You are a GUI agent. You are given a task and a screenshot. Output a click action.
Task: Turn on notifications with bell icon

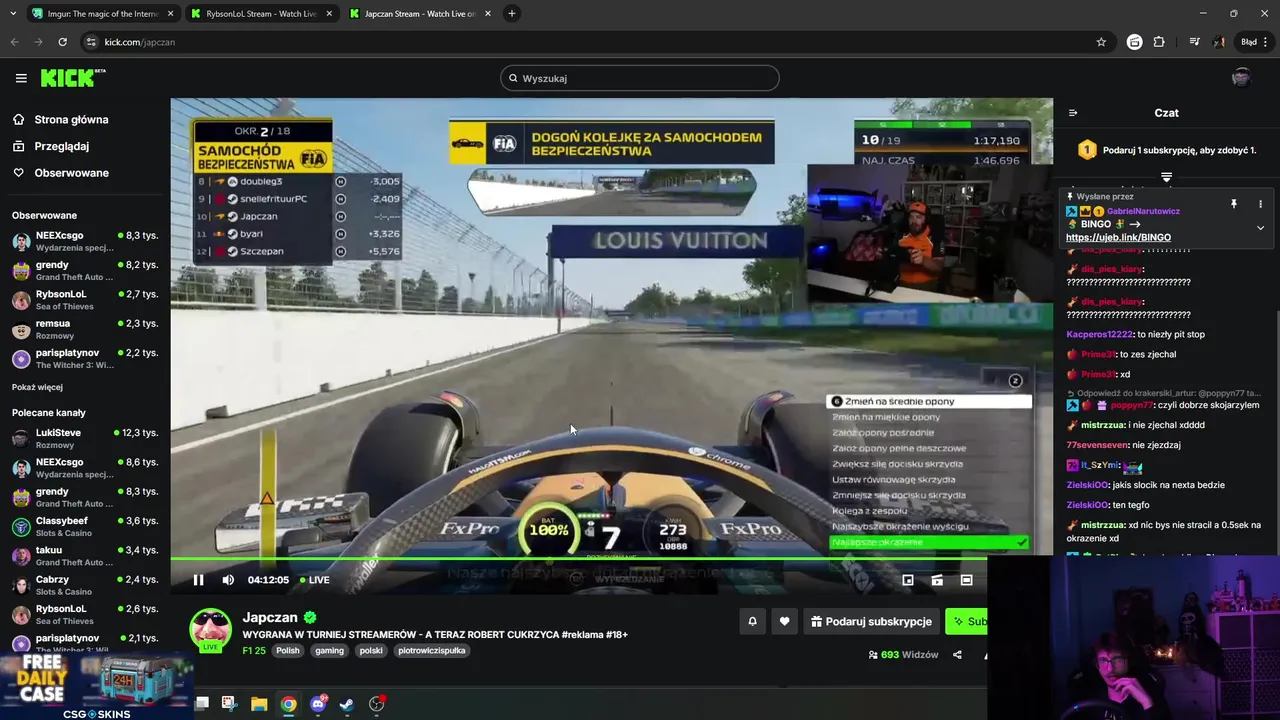click(x=752, y=621)
